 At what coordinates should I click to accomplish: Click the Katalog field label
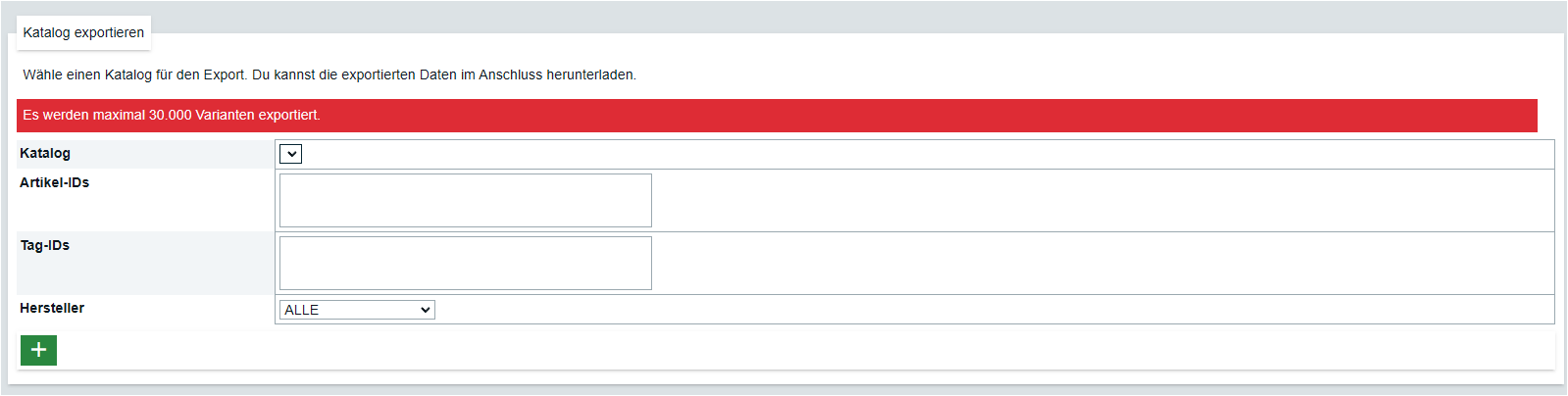coord(45,153)
